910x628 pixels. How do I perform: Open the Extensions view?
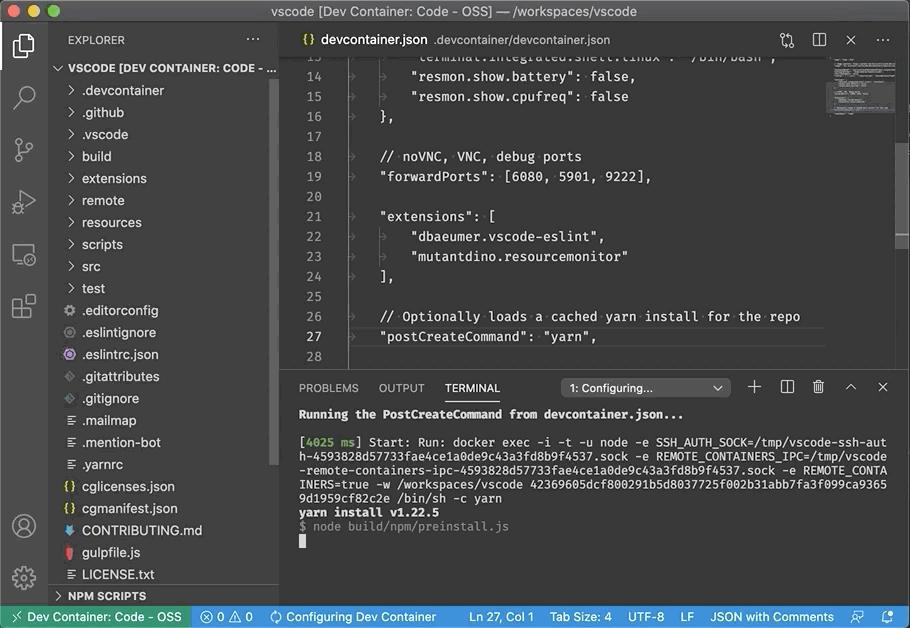tap(24, 307)
